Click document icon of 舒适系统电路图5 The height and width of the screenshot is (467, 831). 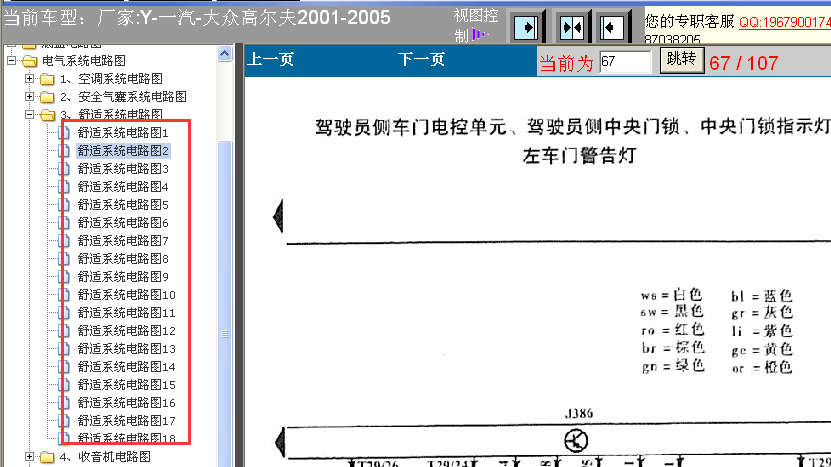tap(64, 205)
